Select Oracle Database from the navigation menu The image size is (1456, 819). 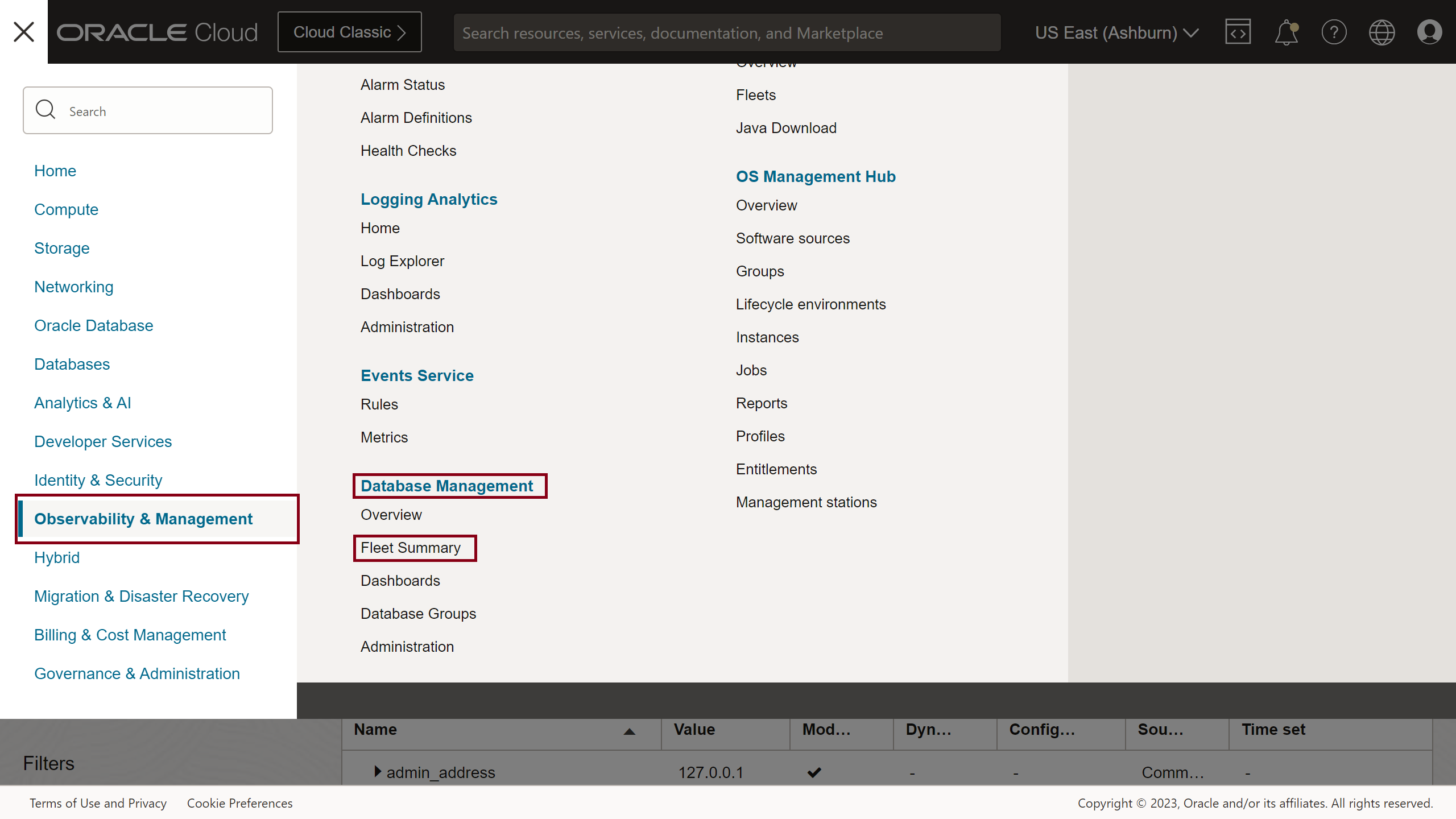click(x=93, y=325)
